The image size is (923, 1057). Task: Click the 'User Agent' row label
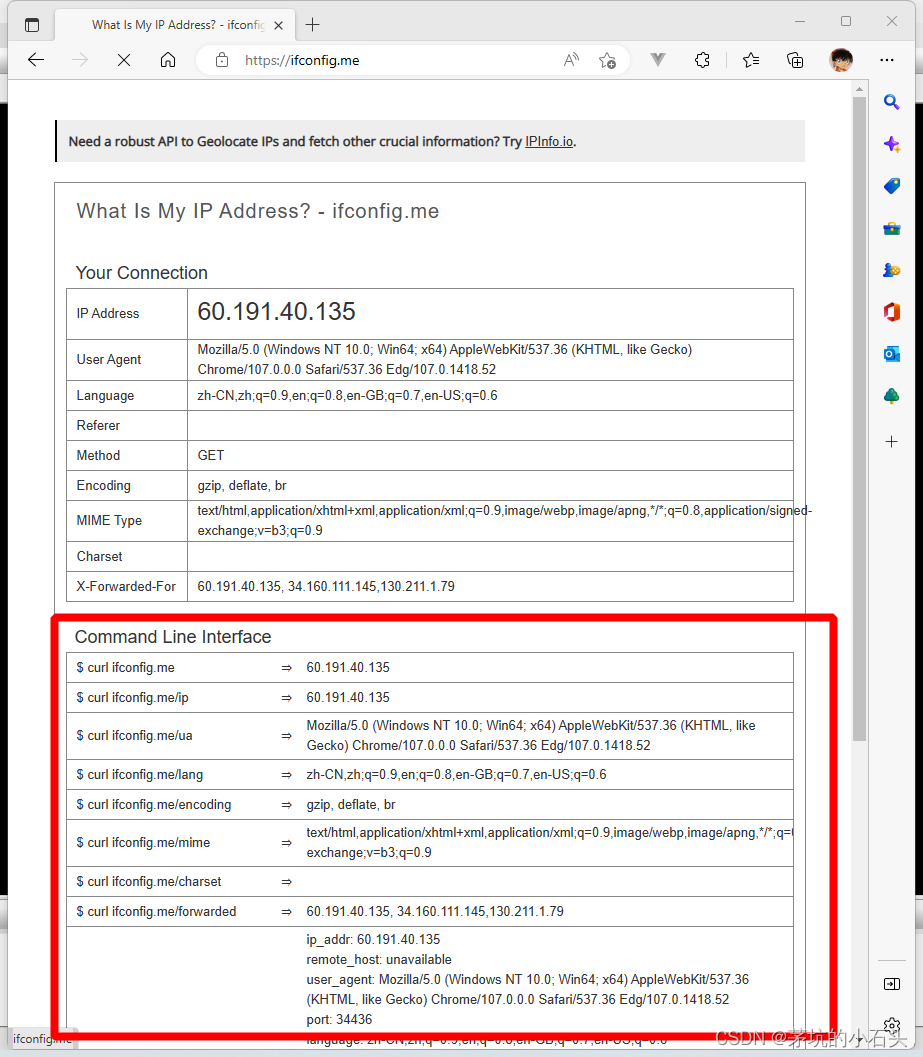109,359
